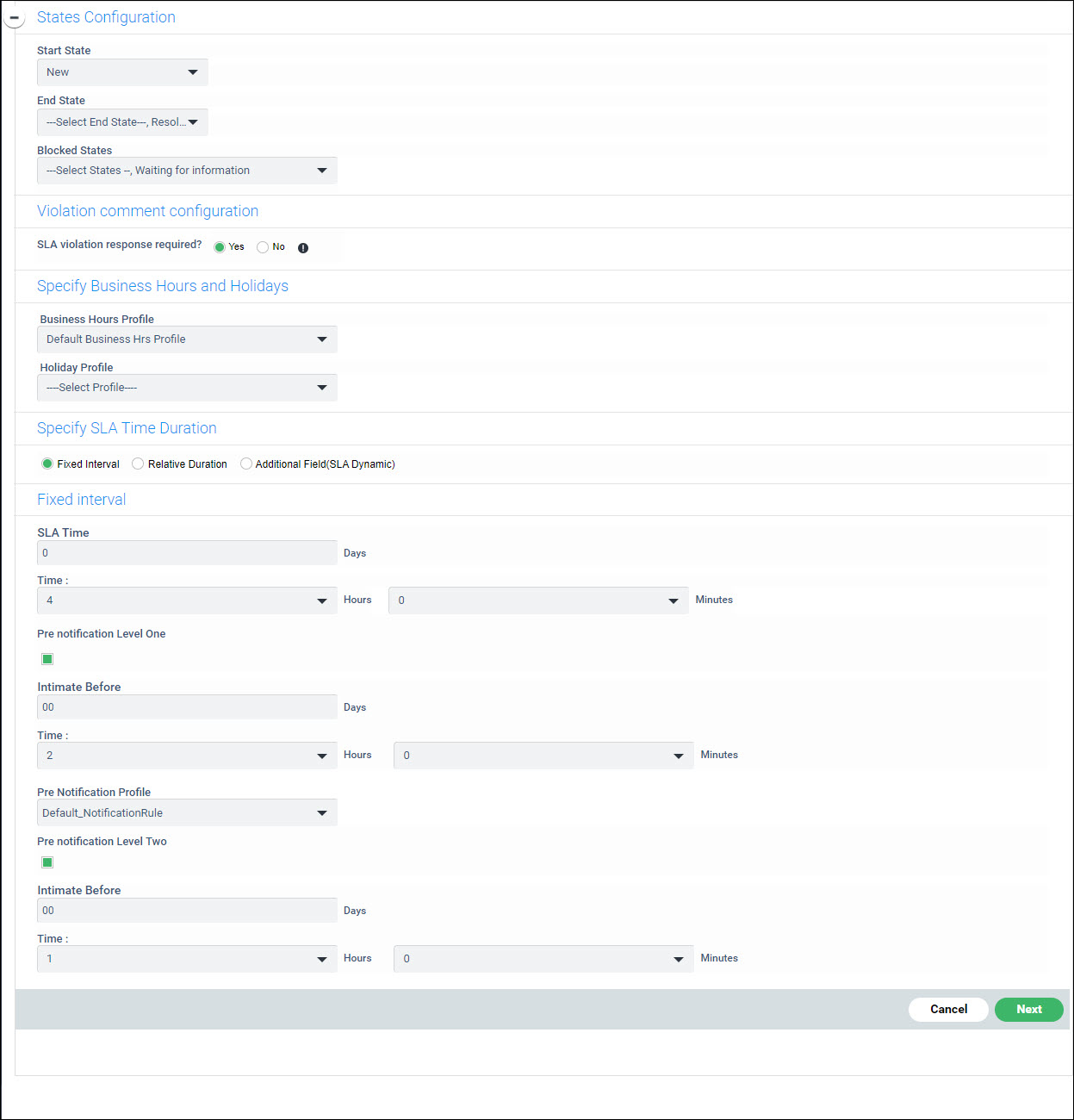Open the Holiday Profile dropdown
The width and height of the screenshot is (1074, 1120).
187,388
